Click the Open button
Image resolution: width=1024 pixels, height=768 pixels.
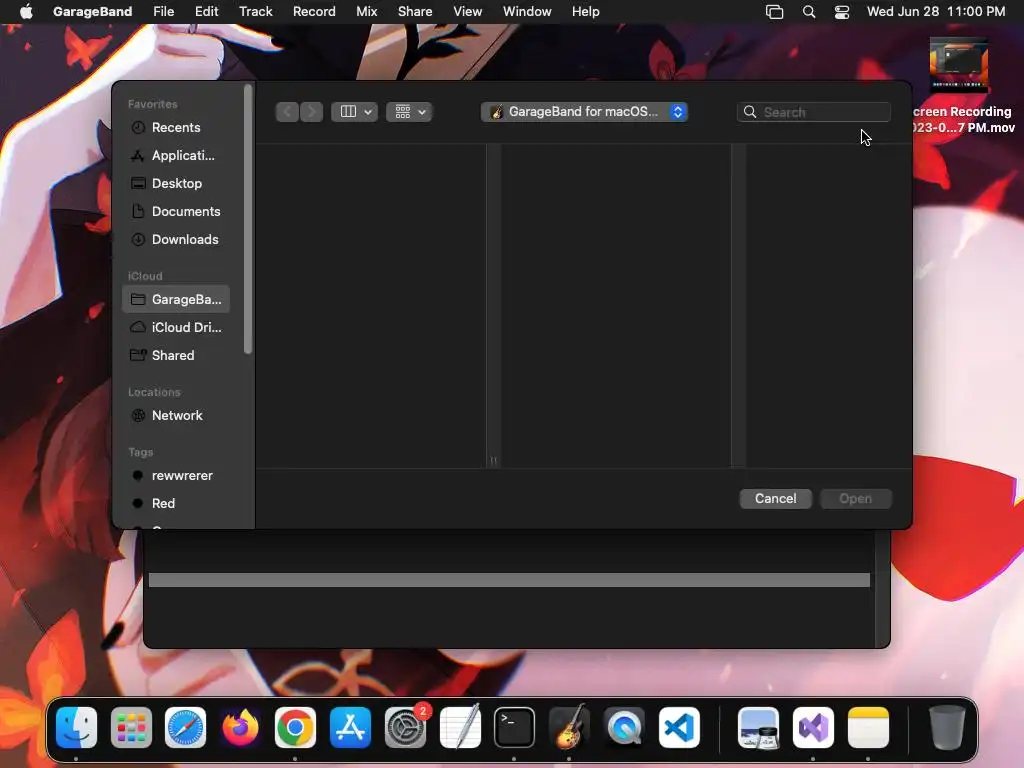coord(856,498)
